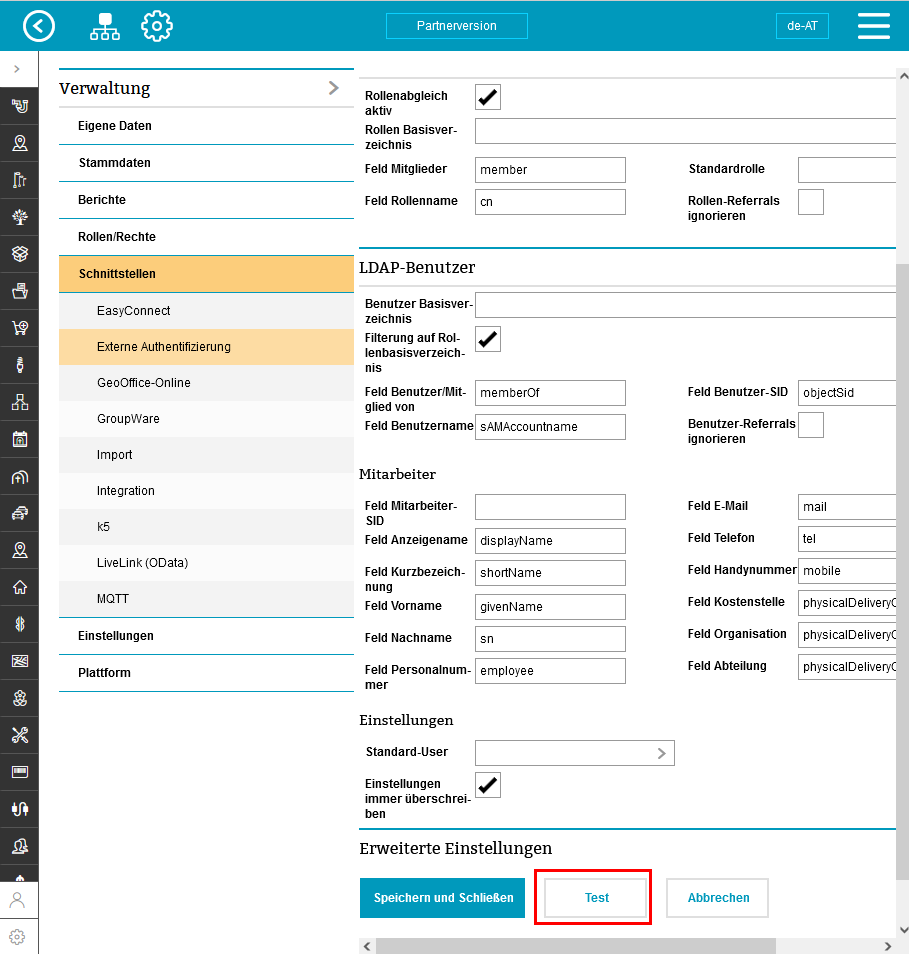Screen dimensions: 909x954
Task: Open the flower green-space icon
Action: pos(20,698)
